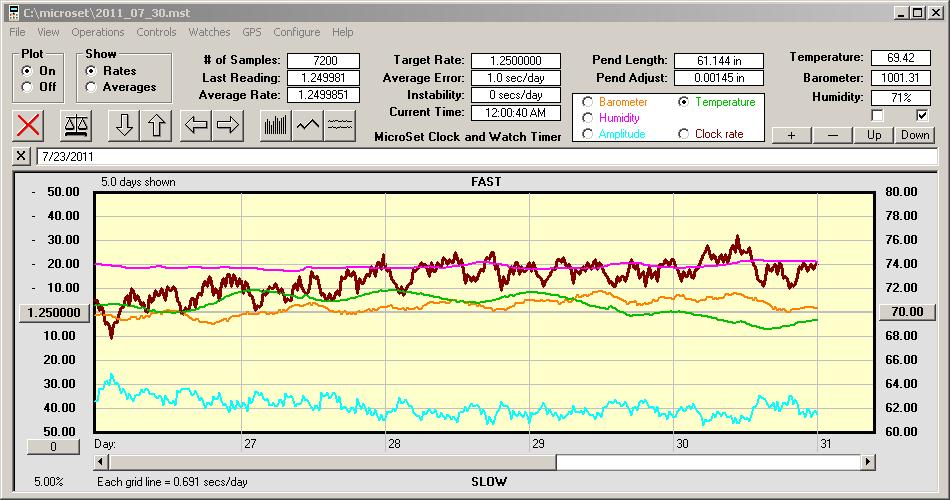Click the horizontal scrollbar thumb
This screenshot has height=500, width=950.
tap(332, 462)
